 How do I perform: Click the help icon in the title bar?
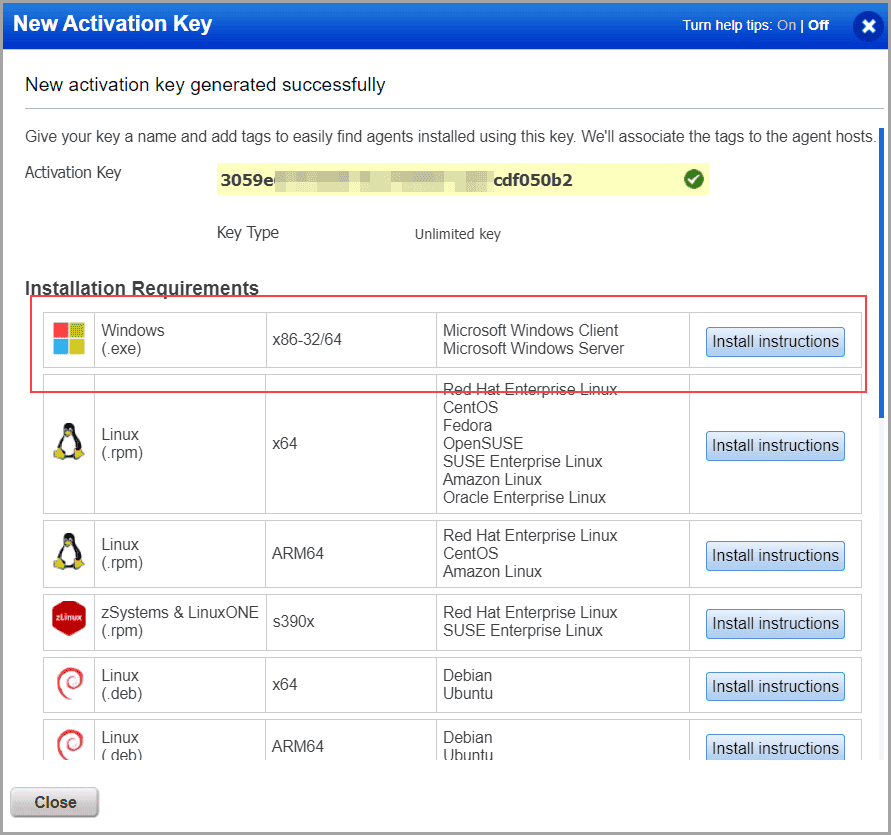[x=868, y=26]
